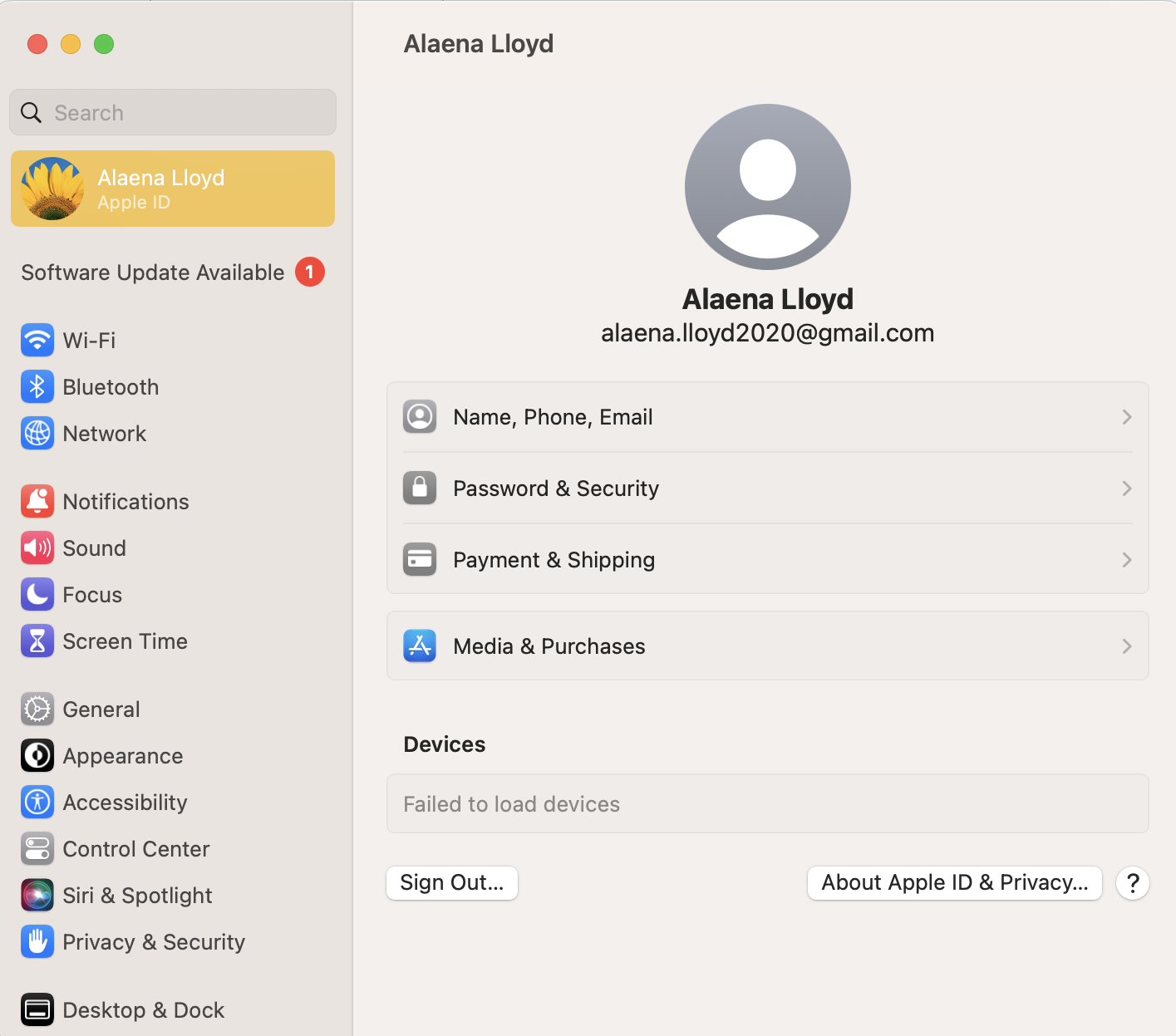1176x1036 pixels.
Task: Minimize the window with yellow button
Action: coord(71,44)
